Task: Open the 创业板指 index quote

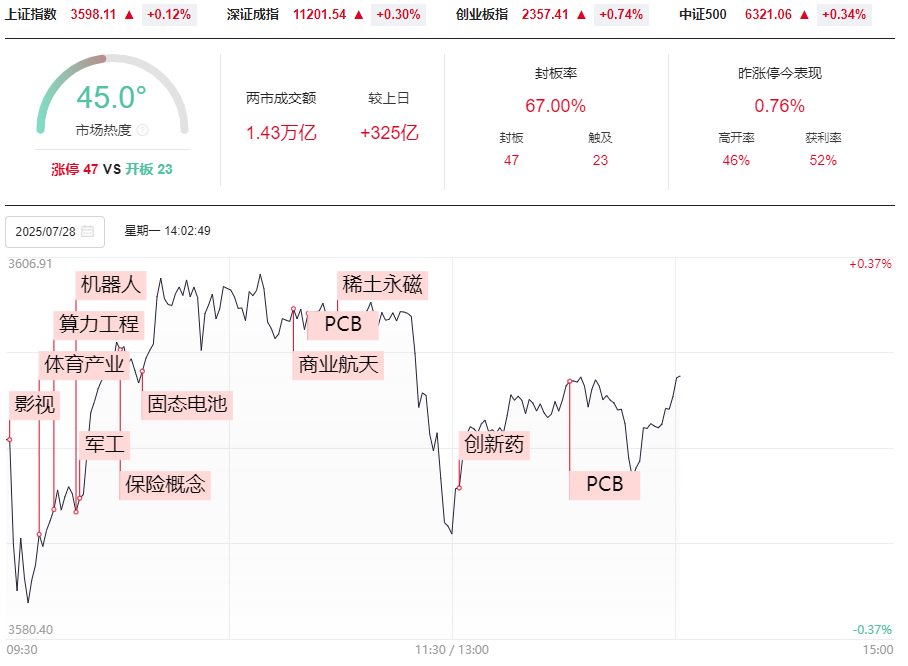Action: coord(482,15)
